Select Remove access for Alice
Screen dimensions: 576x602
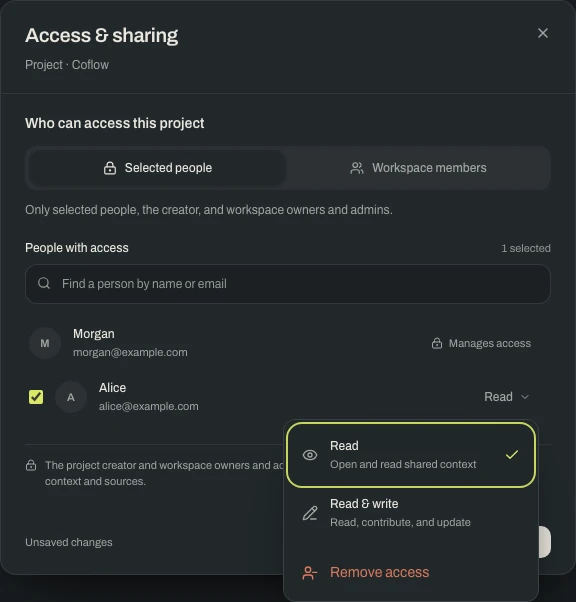click(x=411, y=572)
